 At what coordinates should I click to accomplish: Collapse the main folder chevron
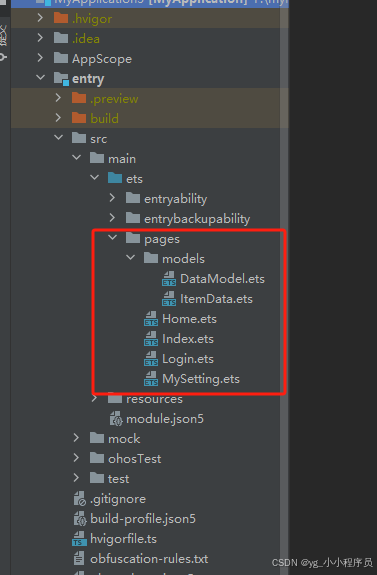coord(77,158)
